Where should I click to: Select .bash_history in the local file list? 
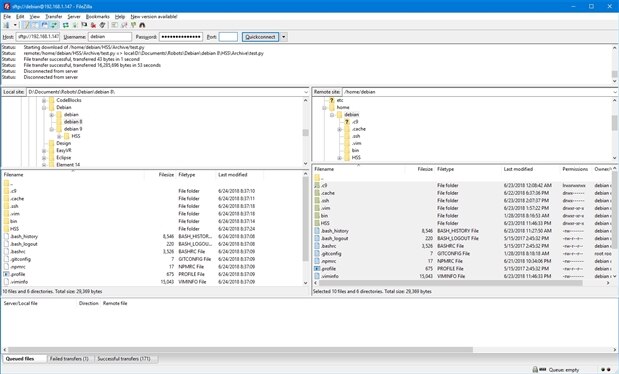[24, 237]
